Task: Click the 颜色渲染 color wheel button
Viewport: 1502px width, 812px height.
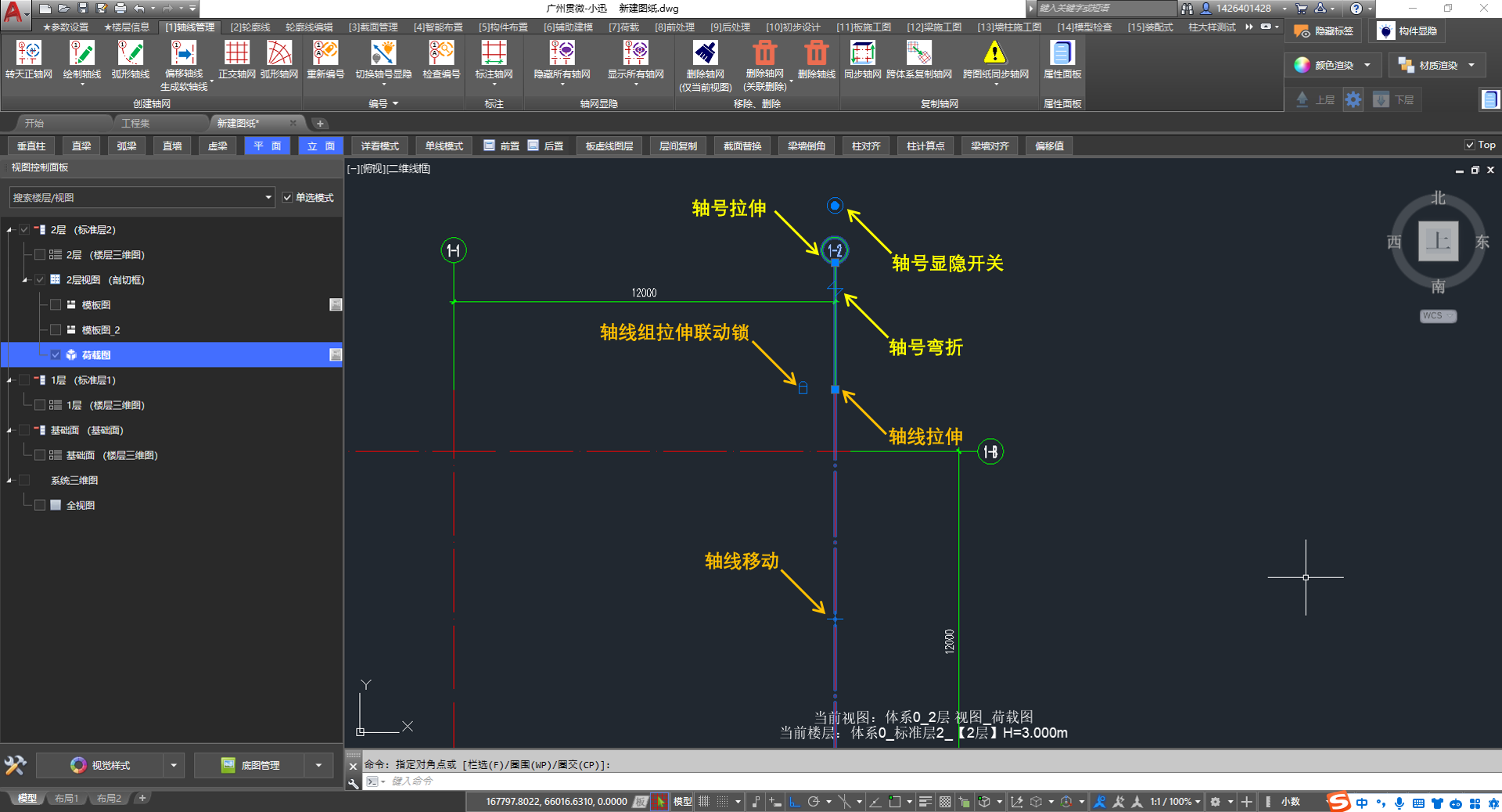Action: (x=1302, y=65)
